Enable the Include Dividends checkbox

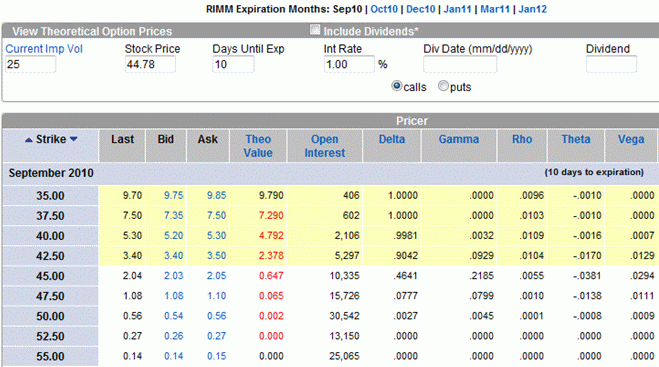(x=315, y=30)
